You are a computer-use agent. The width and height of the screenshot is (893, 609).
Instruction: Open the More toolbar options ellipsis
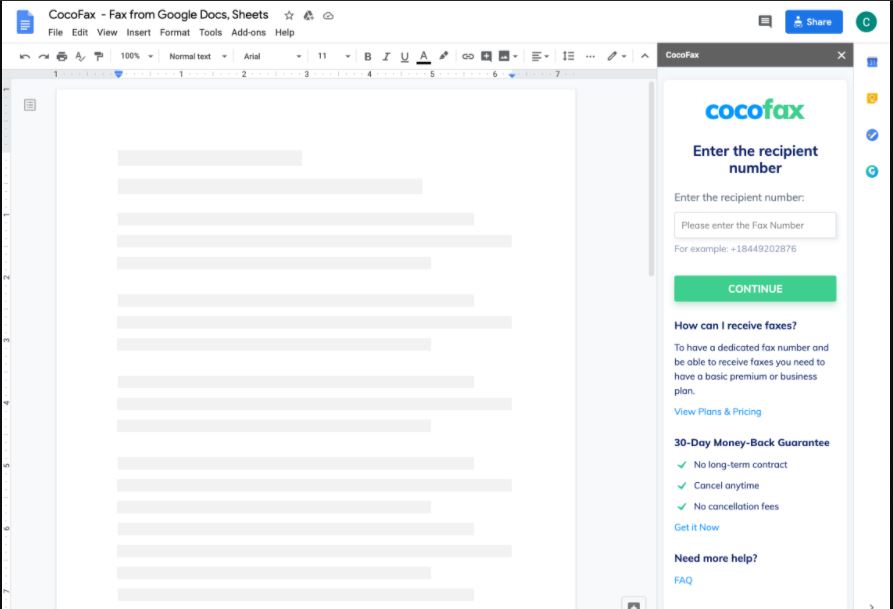[x=590, y=56]
